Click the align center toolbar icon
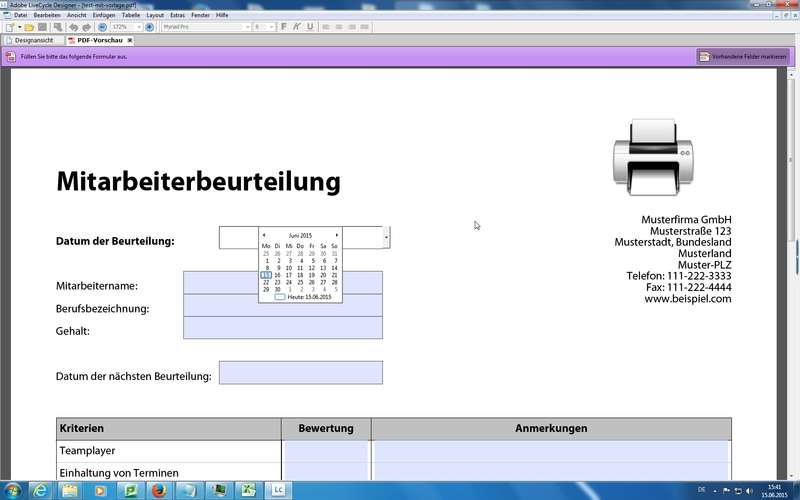The image size is (800, 500). (338, 27)
